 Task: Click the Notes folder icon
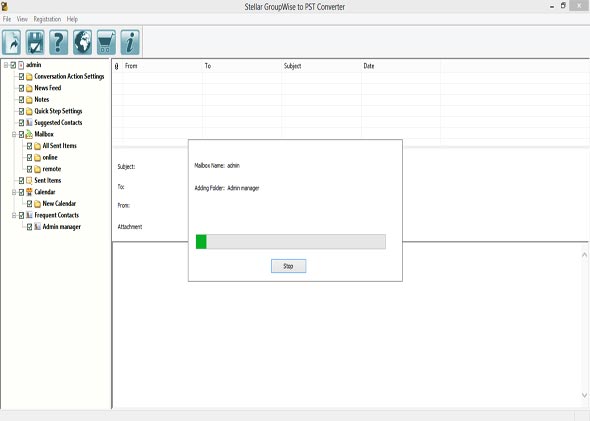coord(29,100)
